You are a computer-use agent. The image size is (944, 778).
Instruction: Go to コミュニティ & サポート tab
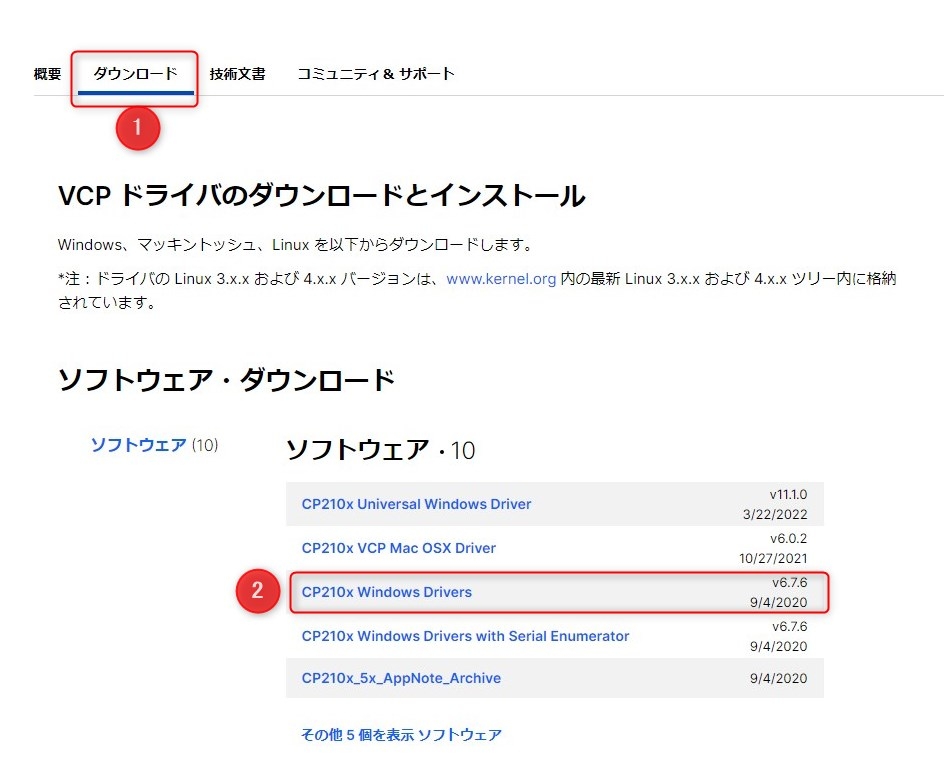375,74
